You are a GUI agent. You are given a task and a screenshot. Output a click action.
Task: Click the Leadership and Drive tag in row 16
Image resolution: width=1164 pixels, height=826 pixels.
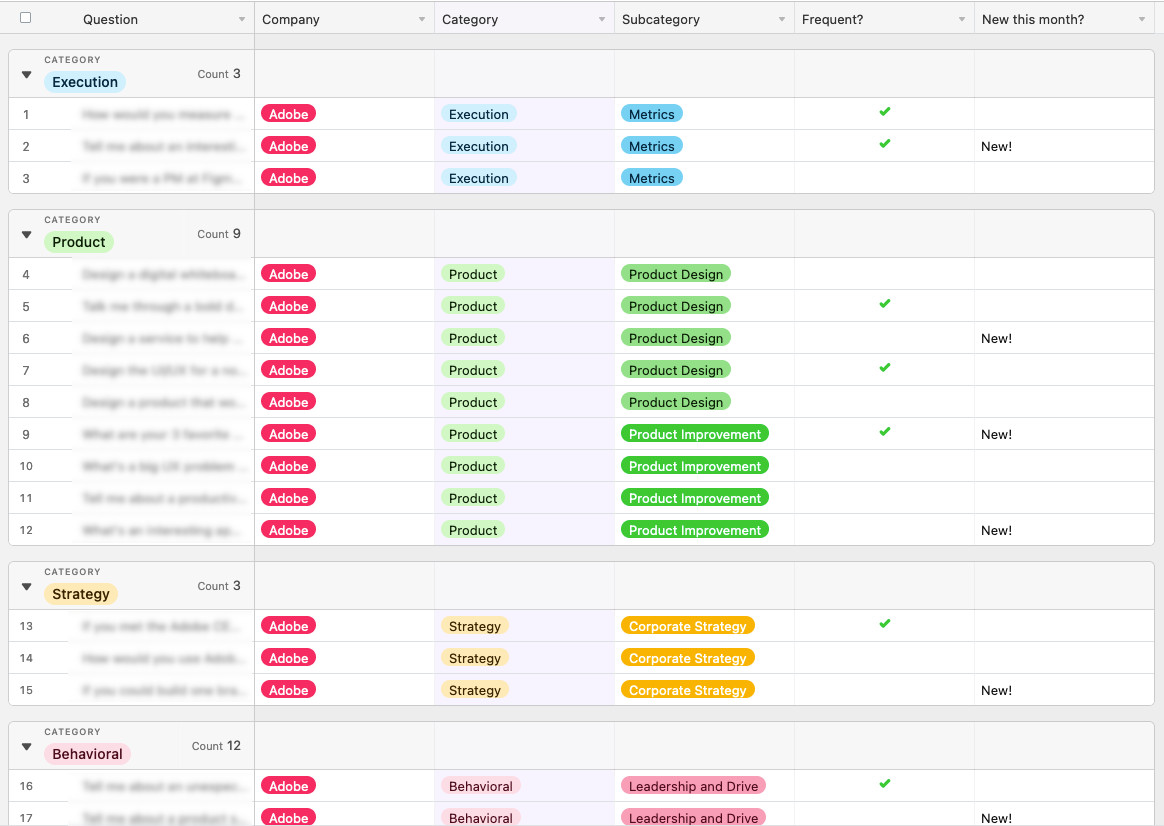tap(693, 786)
